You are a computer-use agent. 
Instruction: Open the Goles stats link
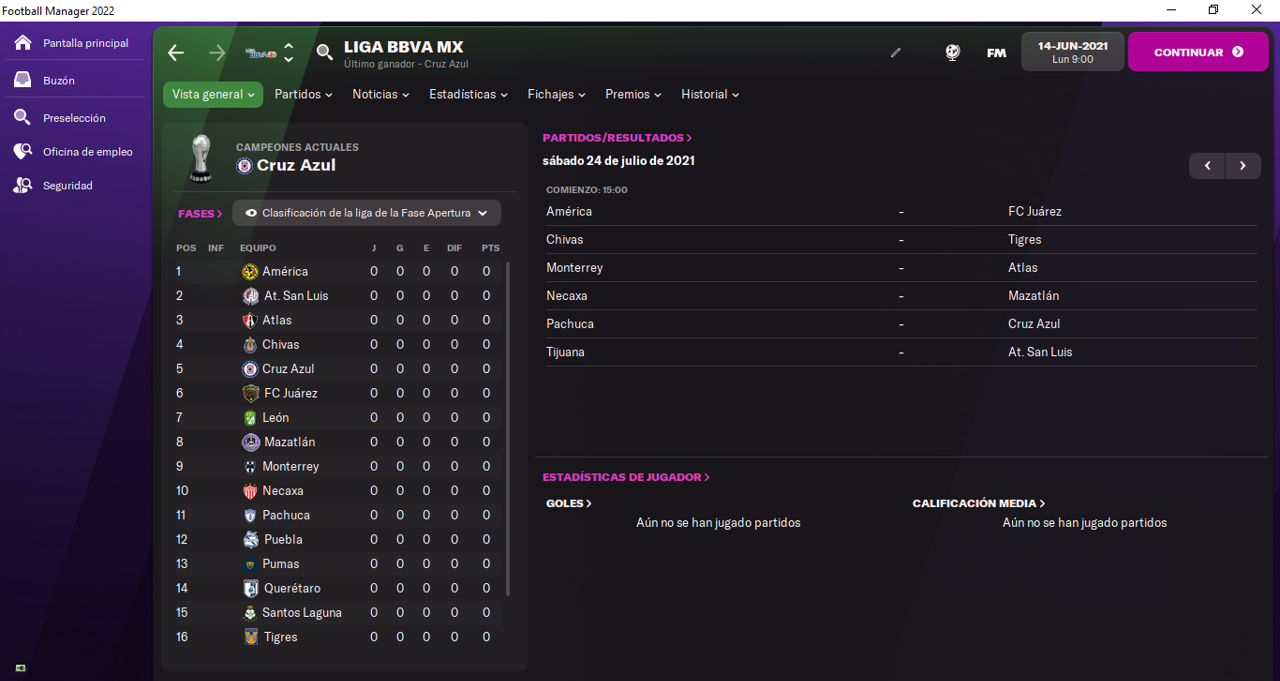(x=569, y=504)
